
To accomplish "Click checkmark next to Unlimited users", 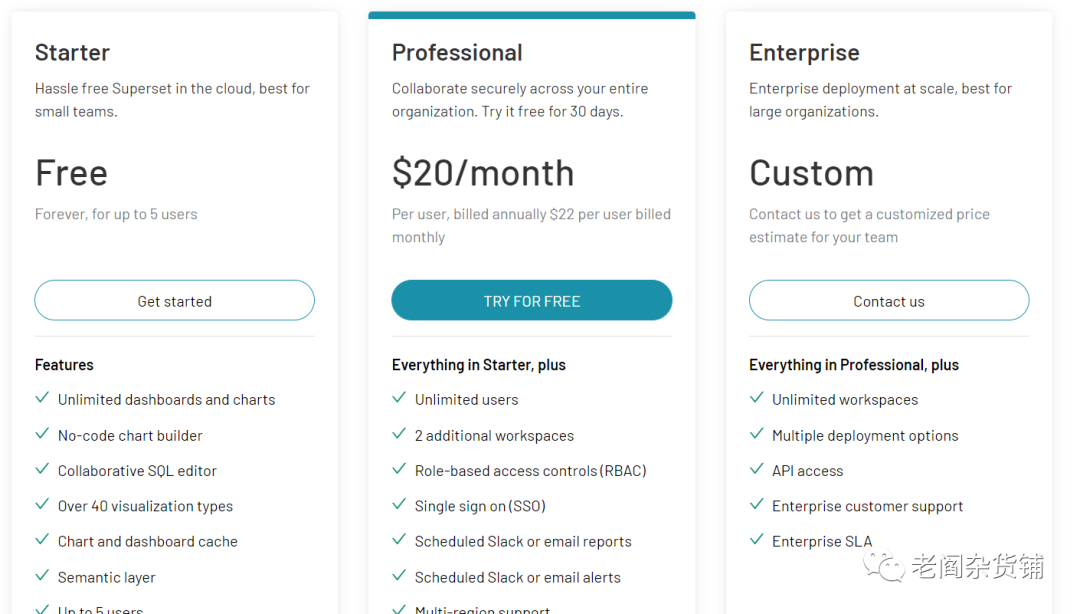I will click(x=399, y=398).
